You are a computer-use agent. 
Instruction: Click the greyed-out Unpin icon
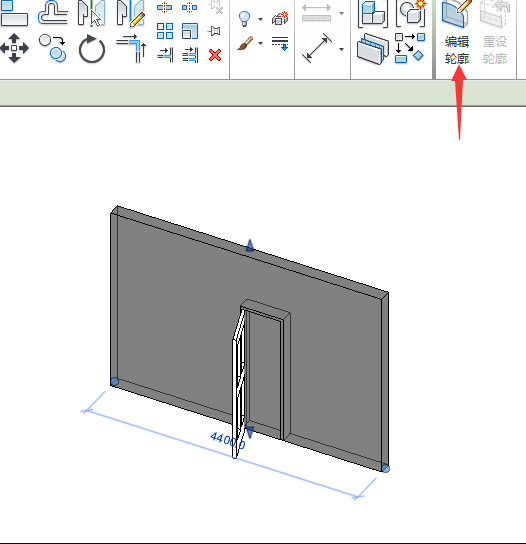point(215,7)
